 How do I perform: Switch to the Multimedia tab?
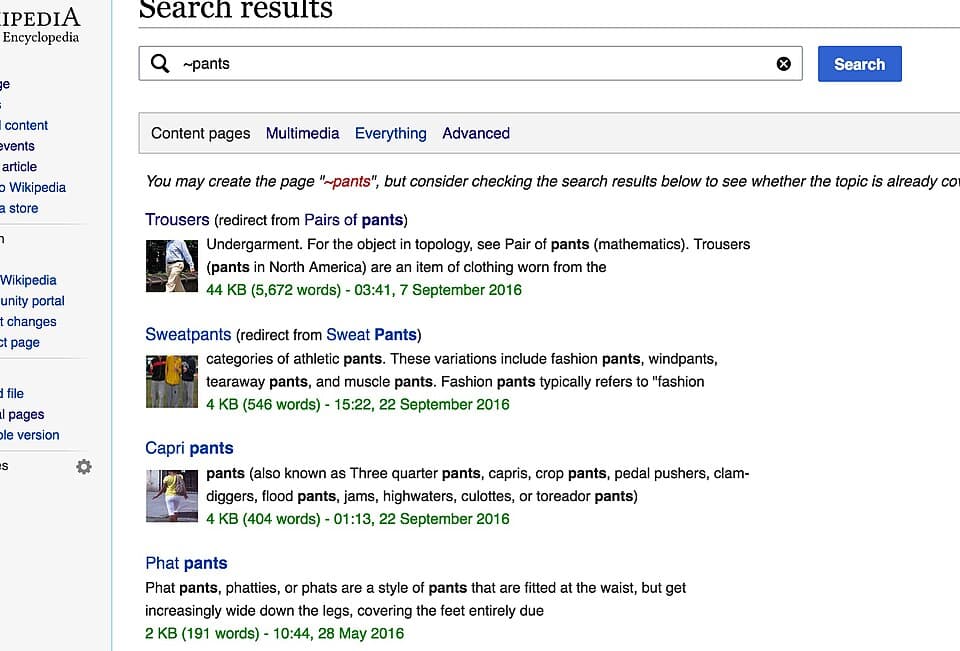[x=302, y=133]
